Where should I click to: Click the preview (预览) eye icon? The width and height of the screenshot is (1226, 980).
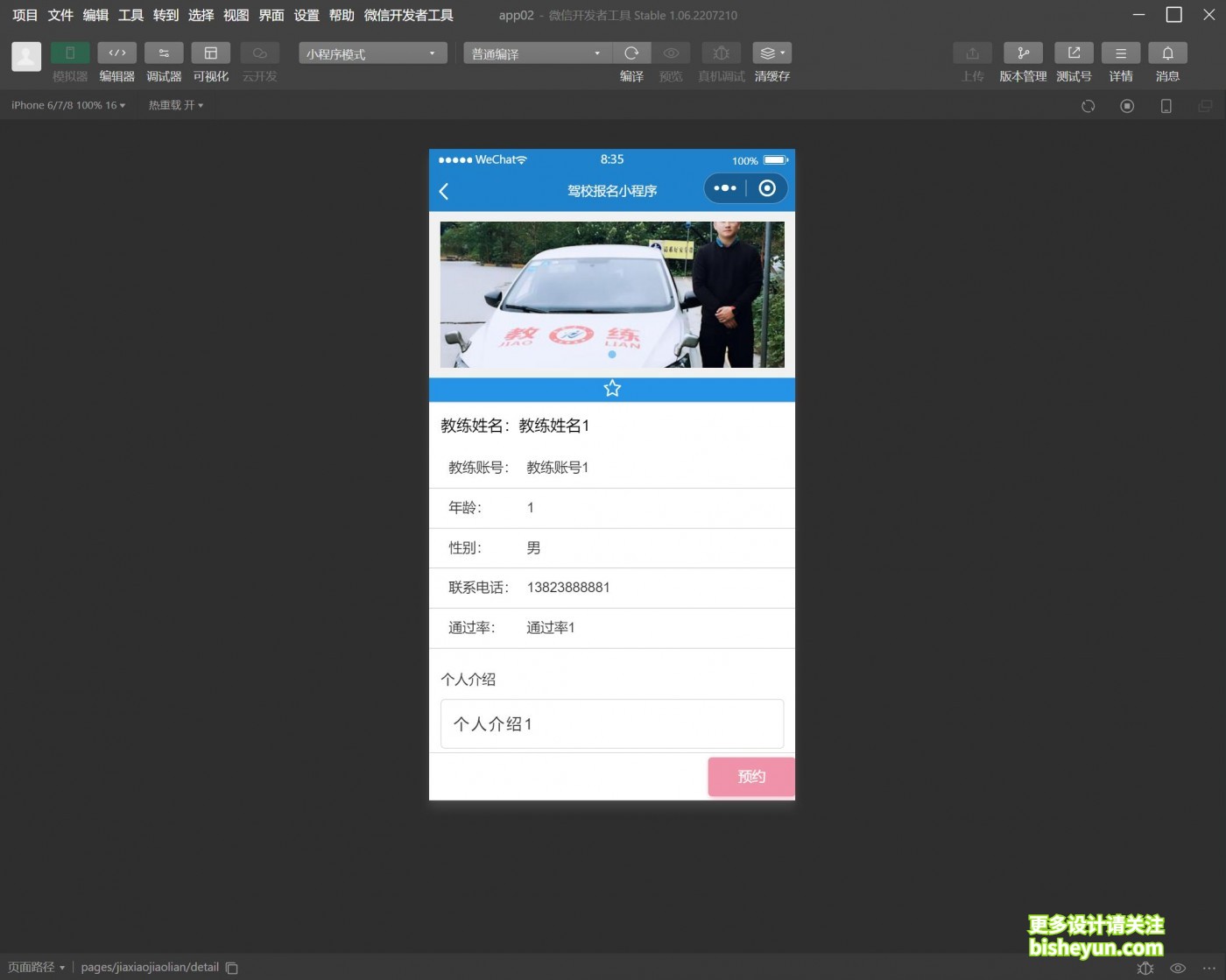tap(671, 53)
